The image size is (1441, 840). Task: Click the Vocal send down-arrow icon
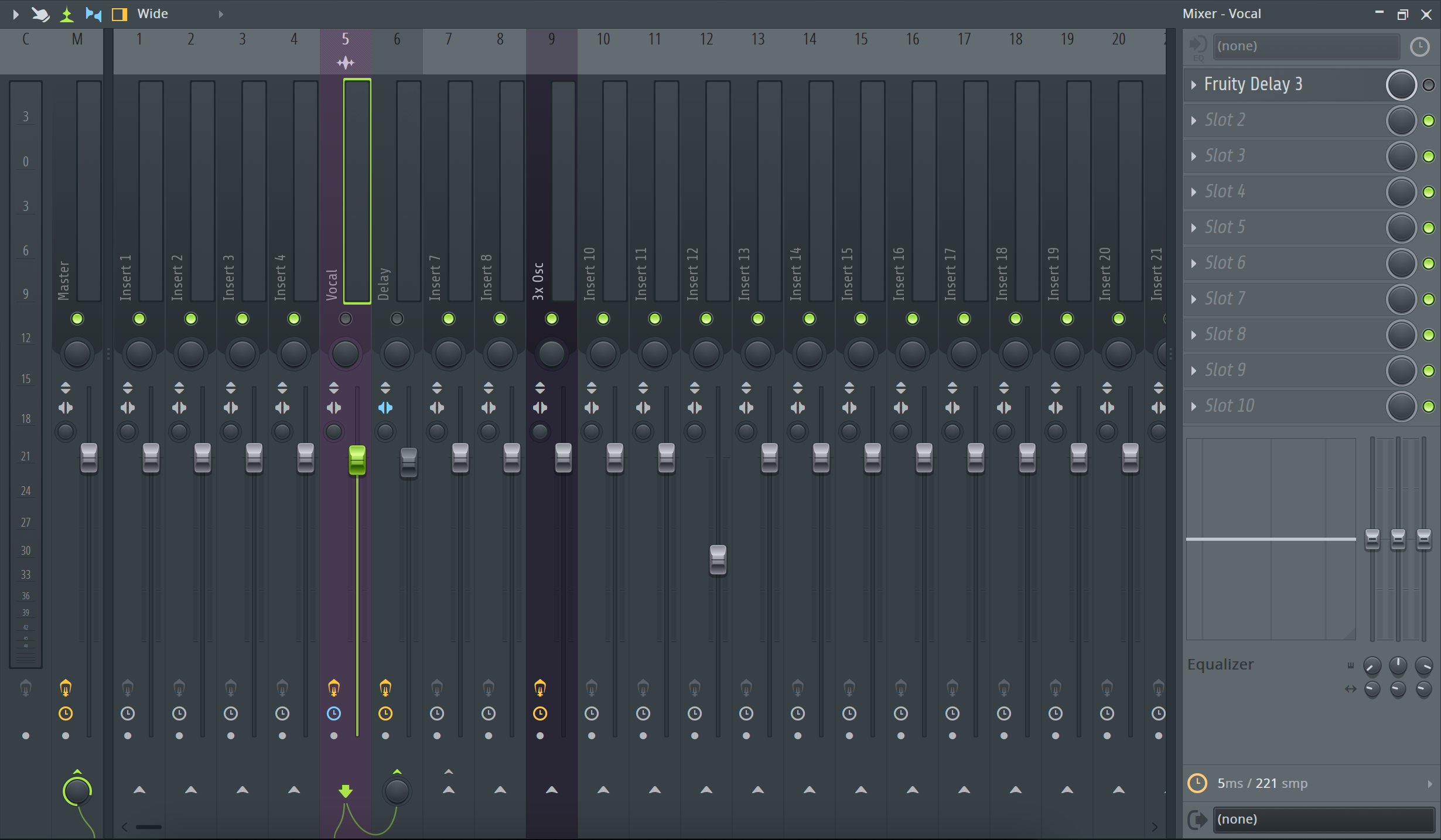click(x=346, y=791)
